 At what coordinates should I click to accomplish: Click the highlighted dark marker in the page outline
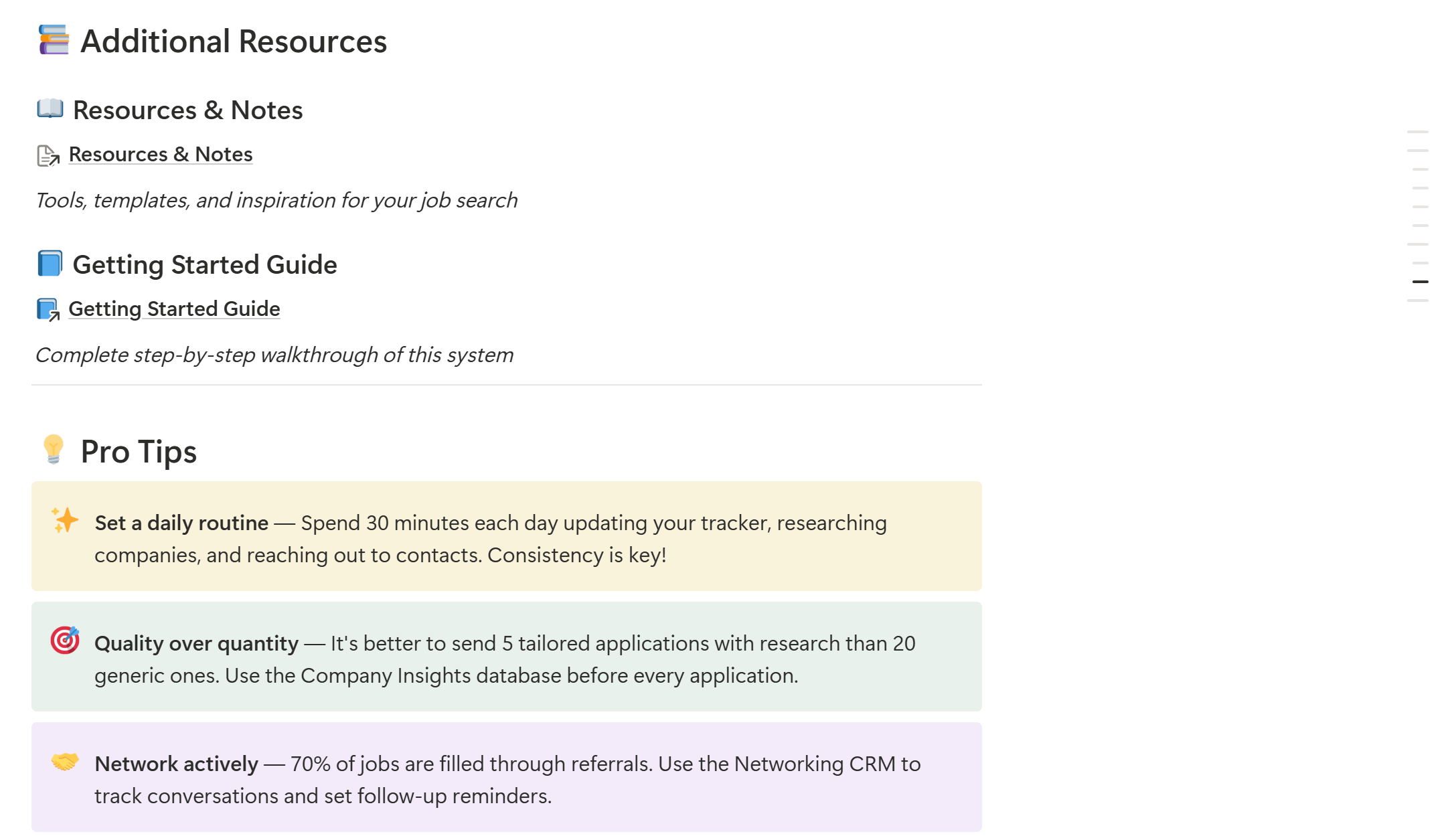coord(1420,282)
